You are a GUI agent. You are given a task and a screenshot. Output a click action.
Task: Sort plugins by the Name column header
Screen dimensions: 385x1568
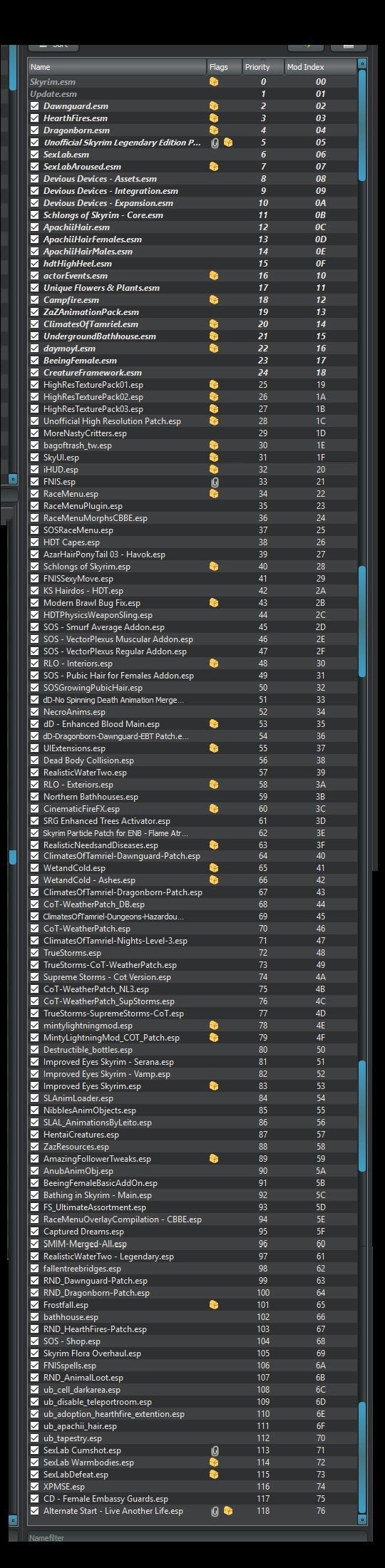click(x=117, y=67)
